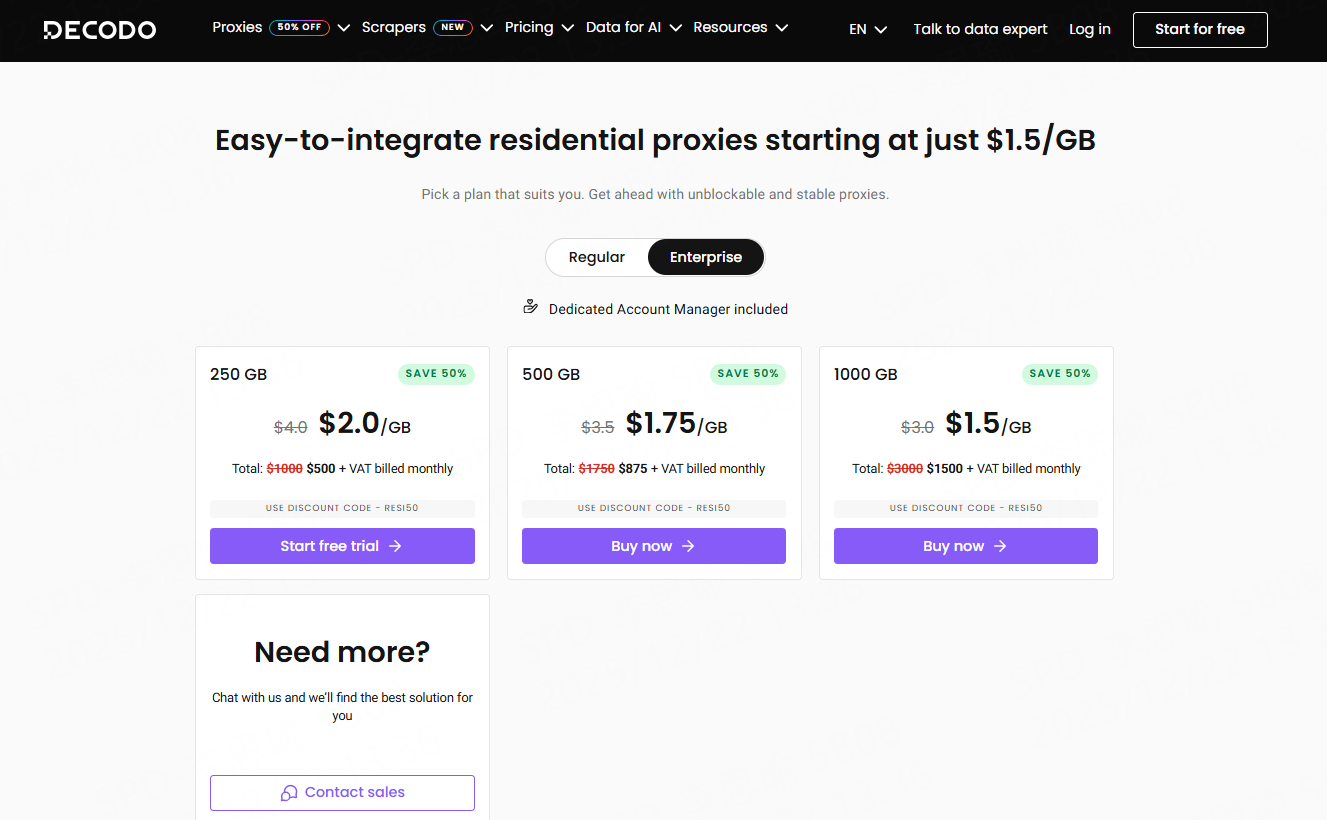Open the EN language selector

(x=868, y=29)
